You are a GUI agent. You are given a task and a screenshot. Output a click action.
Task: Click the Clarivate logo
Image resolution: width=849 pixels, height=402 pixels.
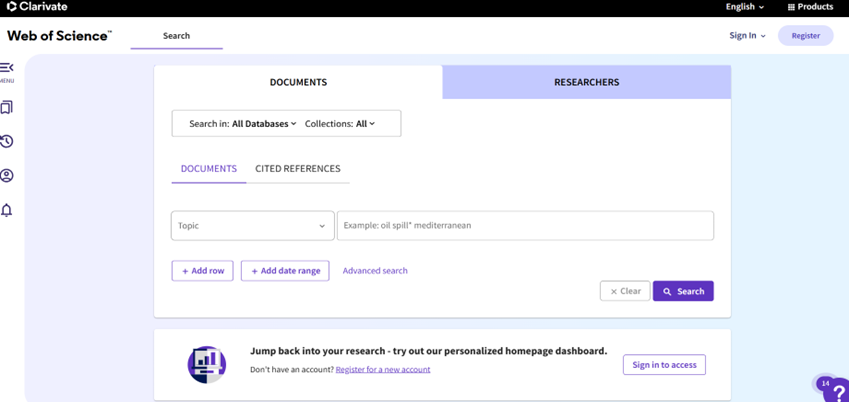point(37,7)
